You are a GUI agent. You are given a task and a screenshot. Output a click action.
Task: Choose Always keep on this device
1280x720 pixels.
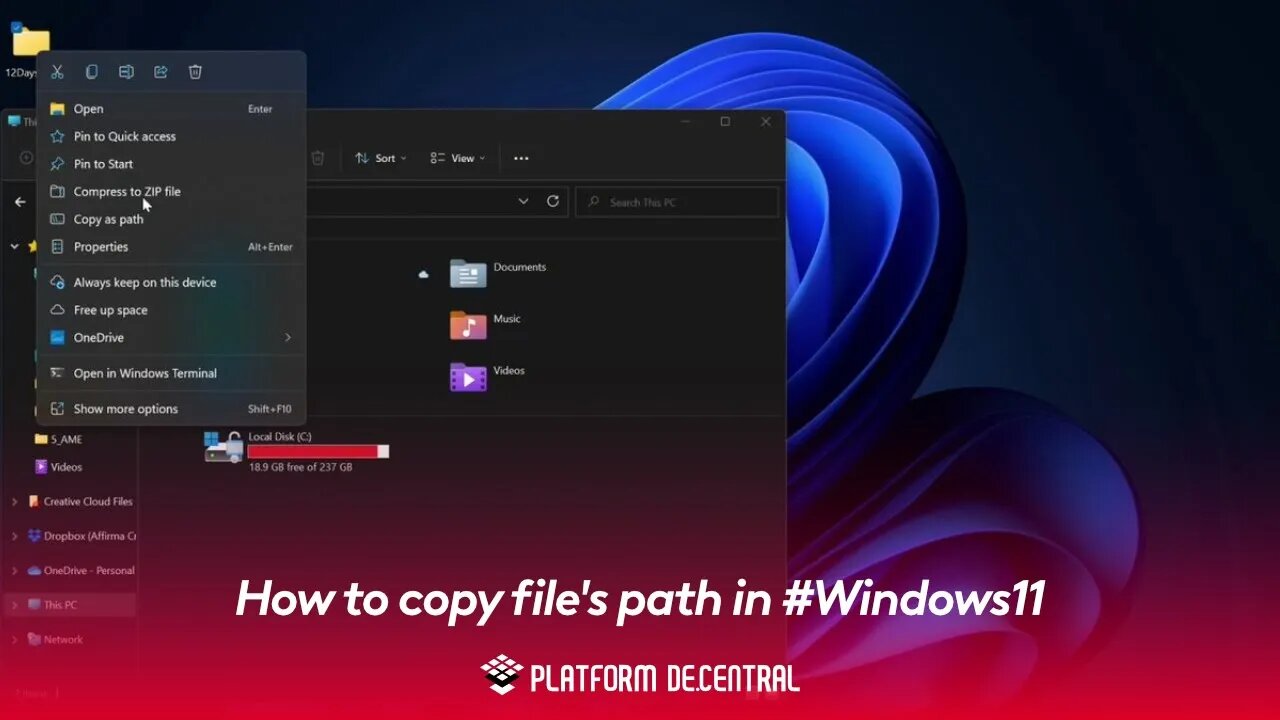[171, 282]
